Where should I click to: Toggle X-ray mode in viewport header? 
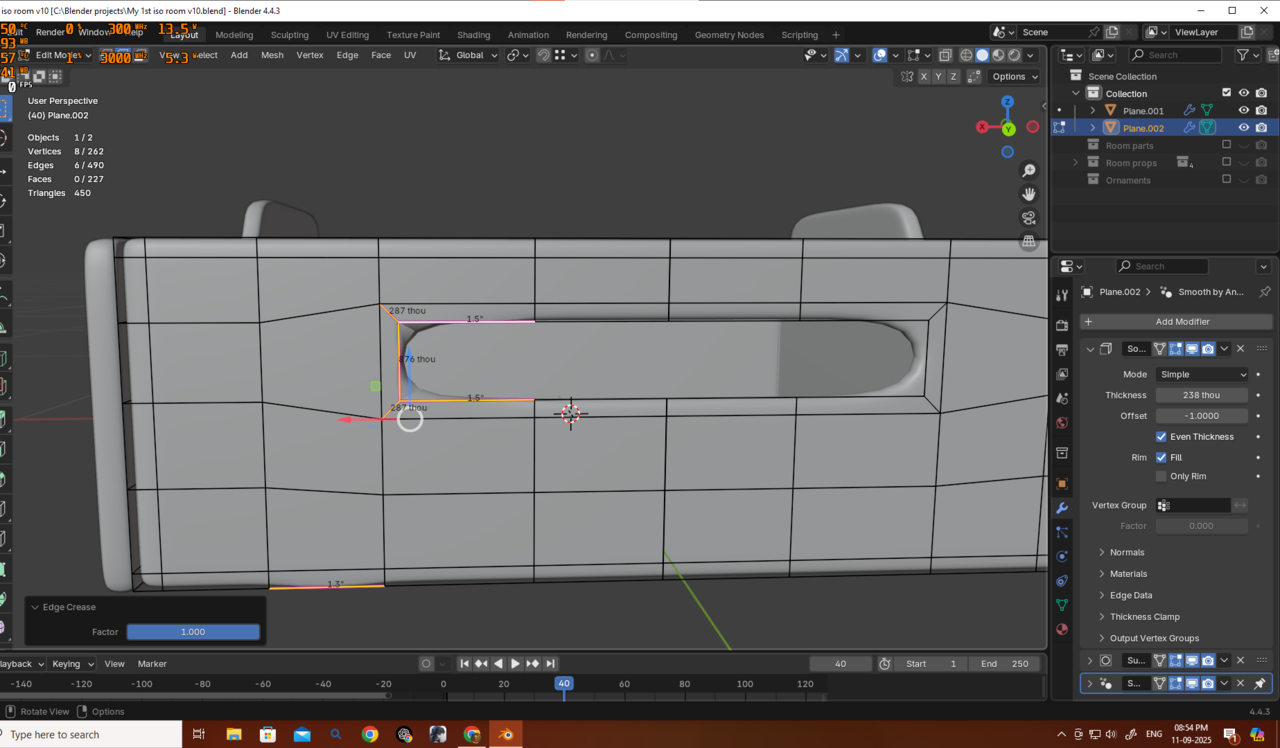pos(945,55)
